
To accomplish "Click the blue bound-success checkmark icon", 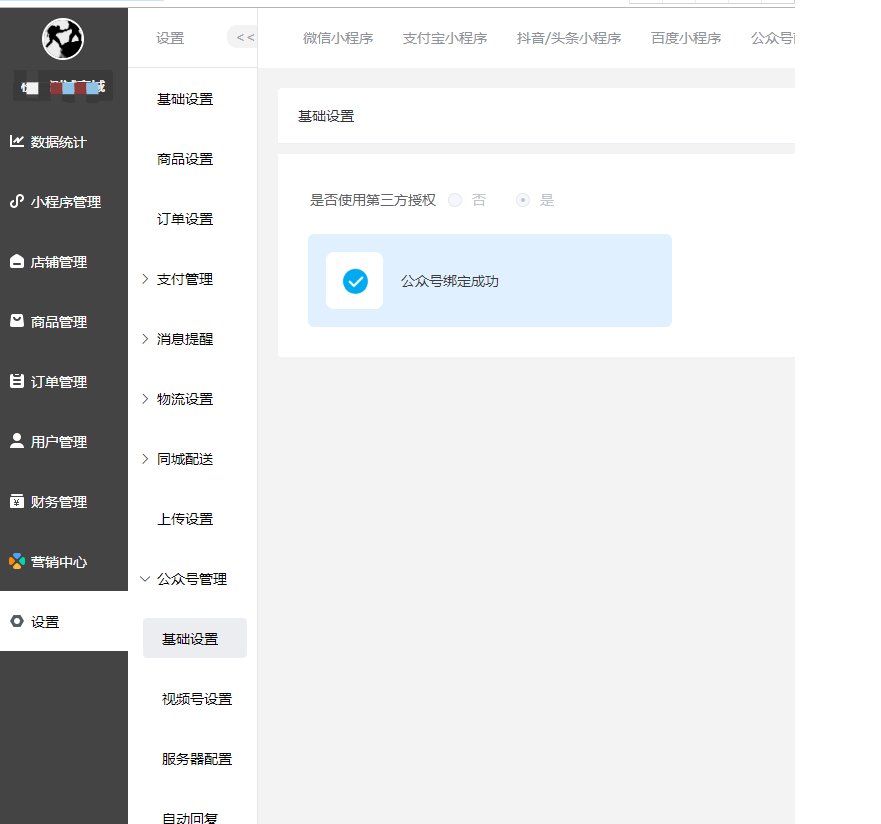I will click(x=355, y=281).
